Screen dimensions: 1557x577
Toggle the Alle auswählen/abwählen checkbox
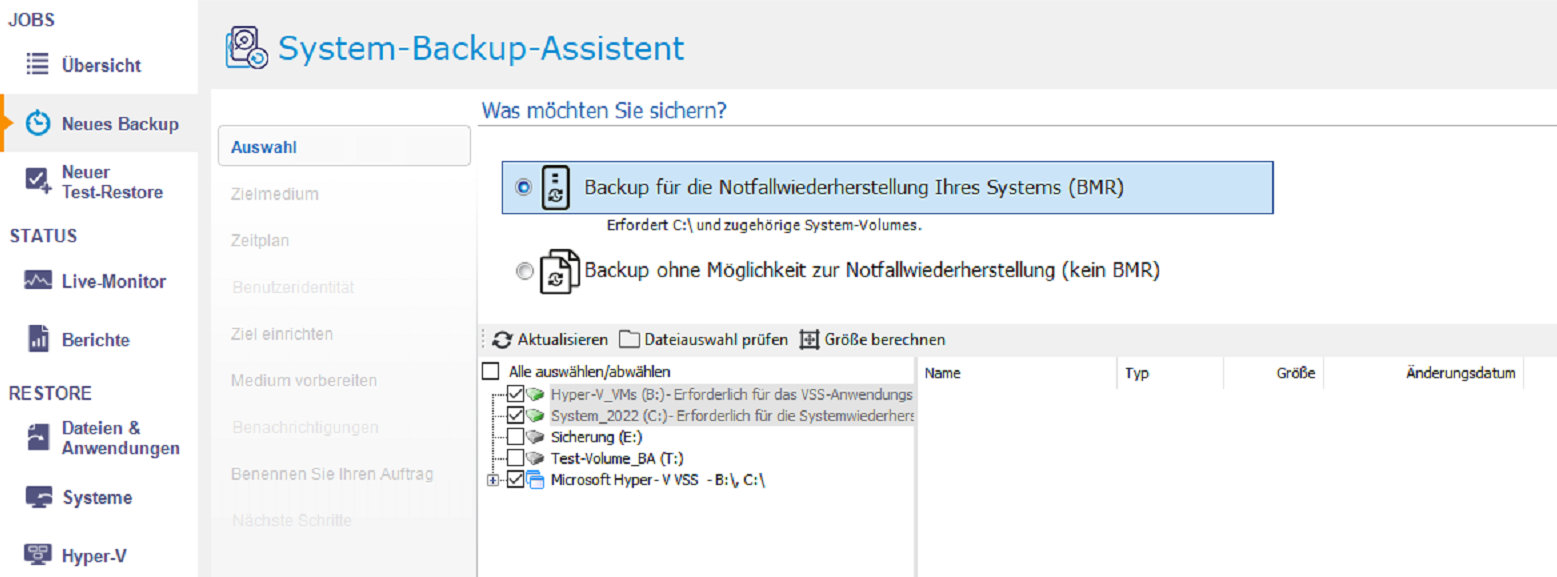(x=490, y=371)
